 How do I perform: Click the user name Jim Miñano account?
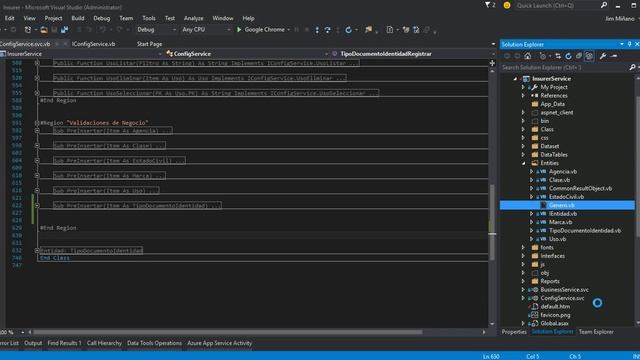point(620,18)
